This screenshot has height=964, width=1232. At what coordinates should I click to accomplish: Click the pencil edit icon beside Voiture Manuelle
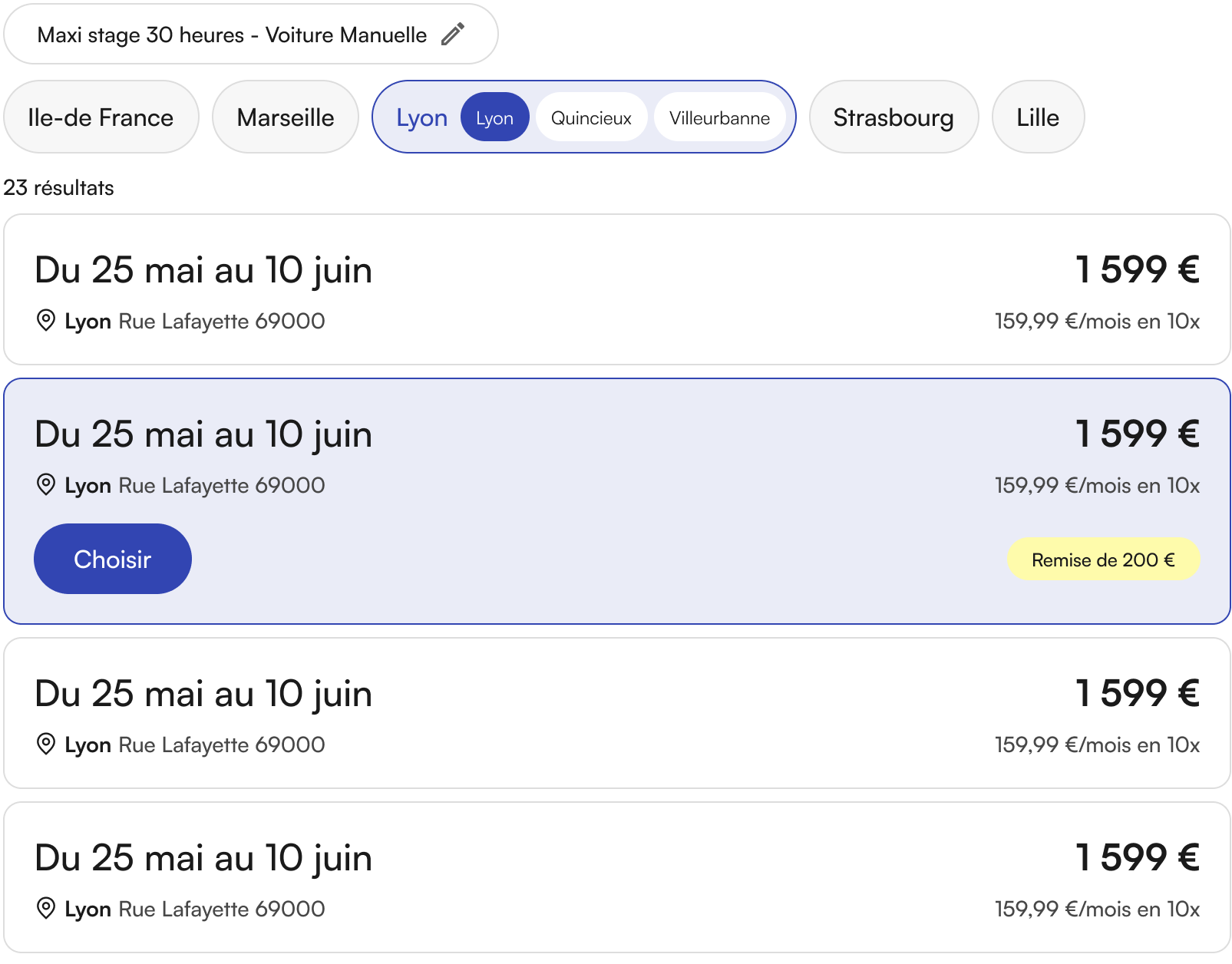point(452,35)
